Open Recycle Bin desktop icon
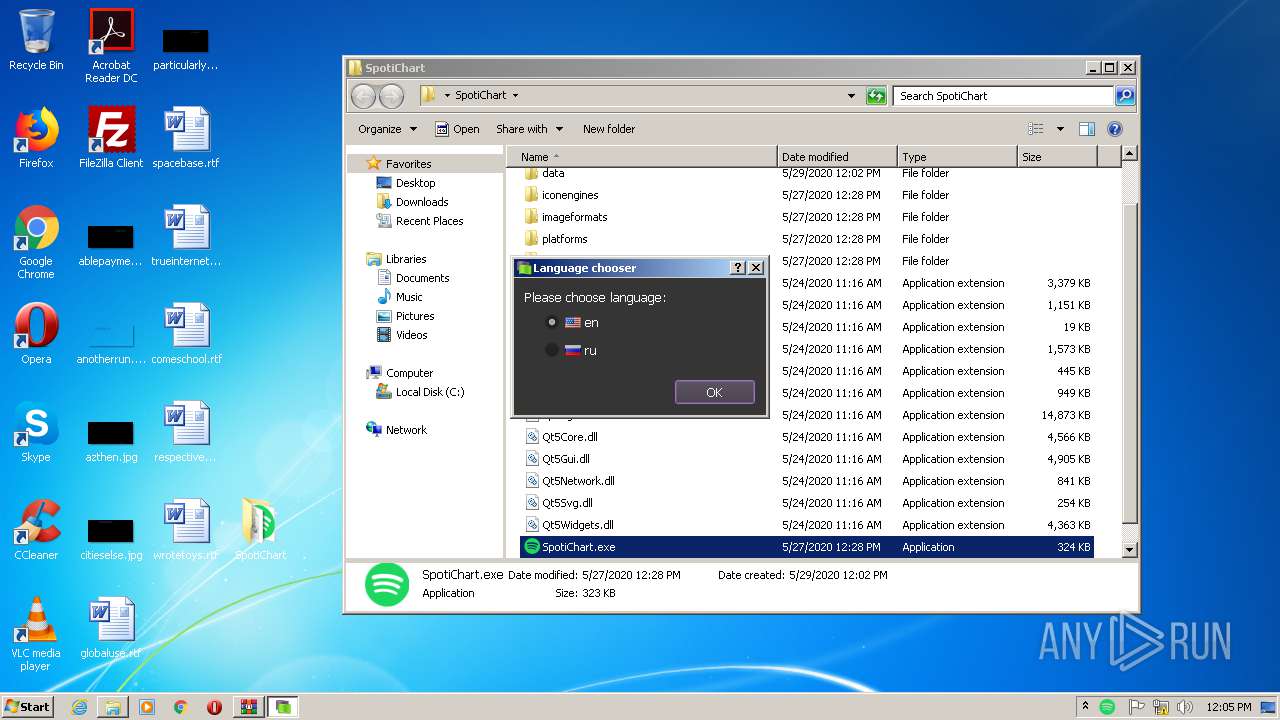 (36, 40)
